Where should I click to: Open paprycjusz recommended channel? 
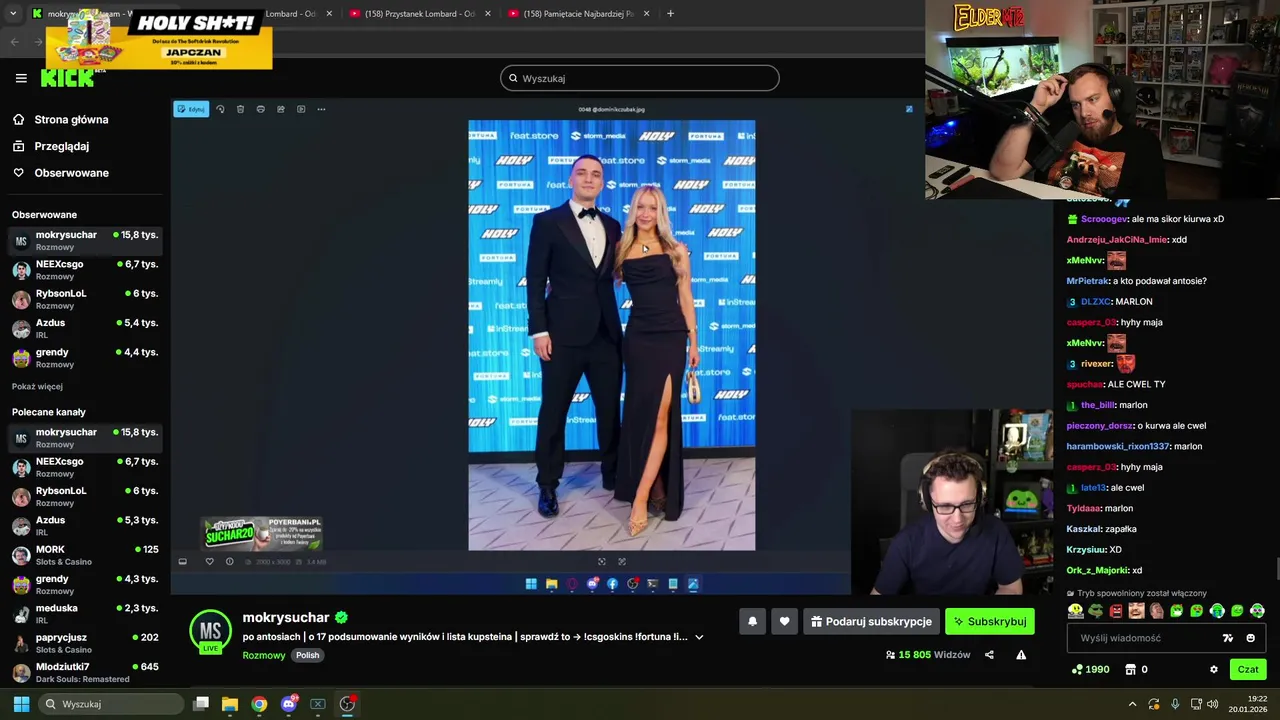(x=85, y=643)
